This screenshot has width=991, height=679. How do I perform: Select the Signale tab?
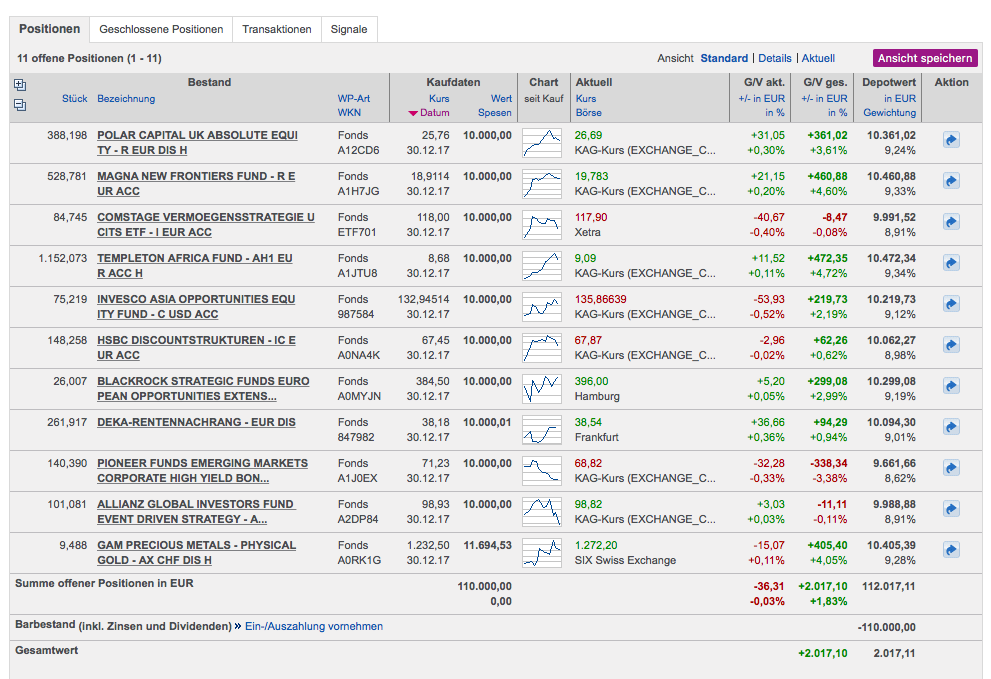(349, 29)
